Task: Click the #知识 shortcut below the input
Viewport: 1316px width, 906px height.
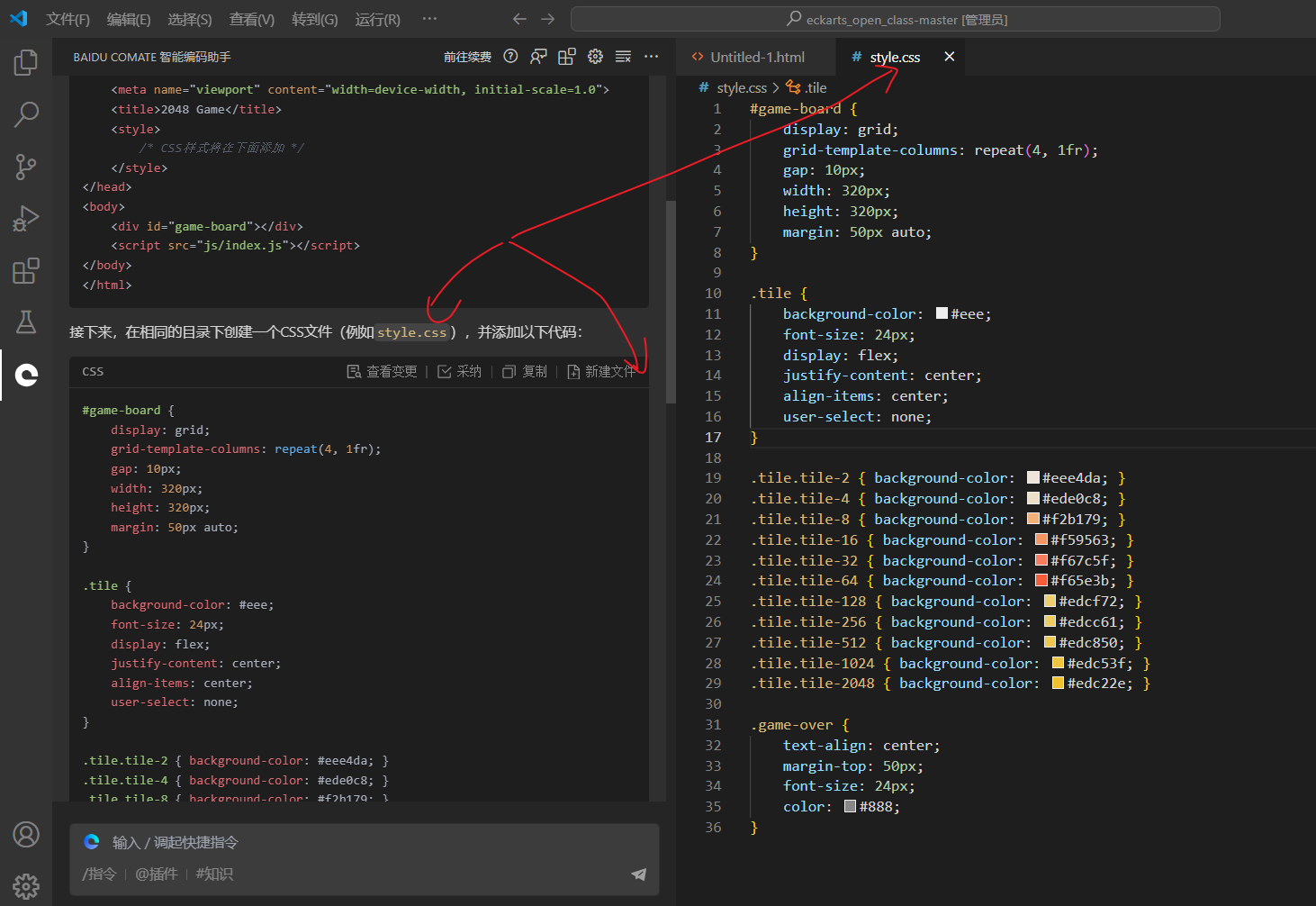Action: 214,874
